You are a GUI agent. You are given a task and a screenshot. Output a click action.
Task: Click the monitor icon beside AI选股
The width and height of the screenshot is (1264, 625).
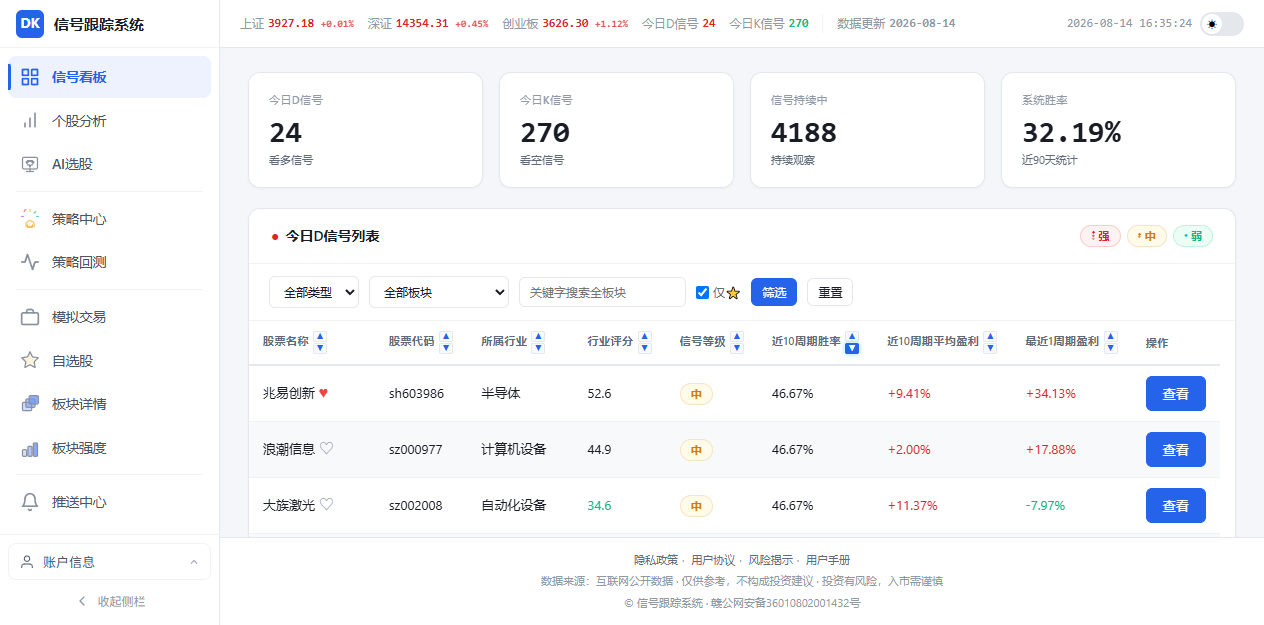coord(30,164)
